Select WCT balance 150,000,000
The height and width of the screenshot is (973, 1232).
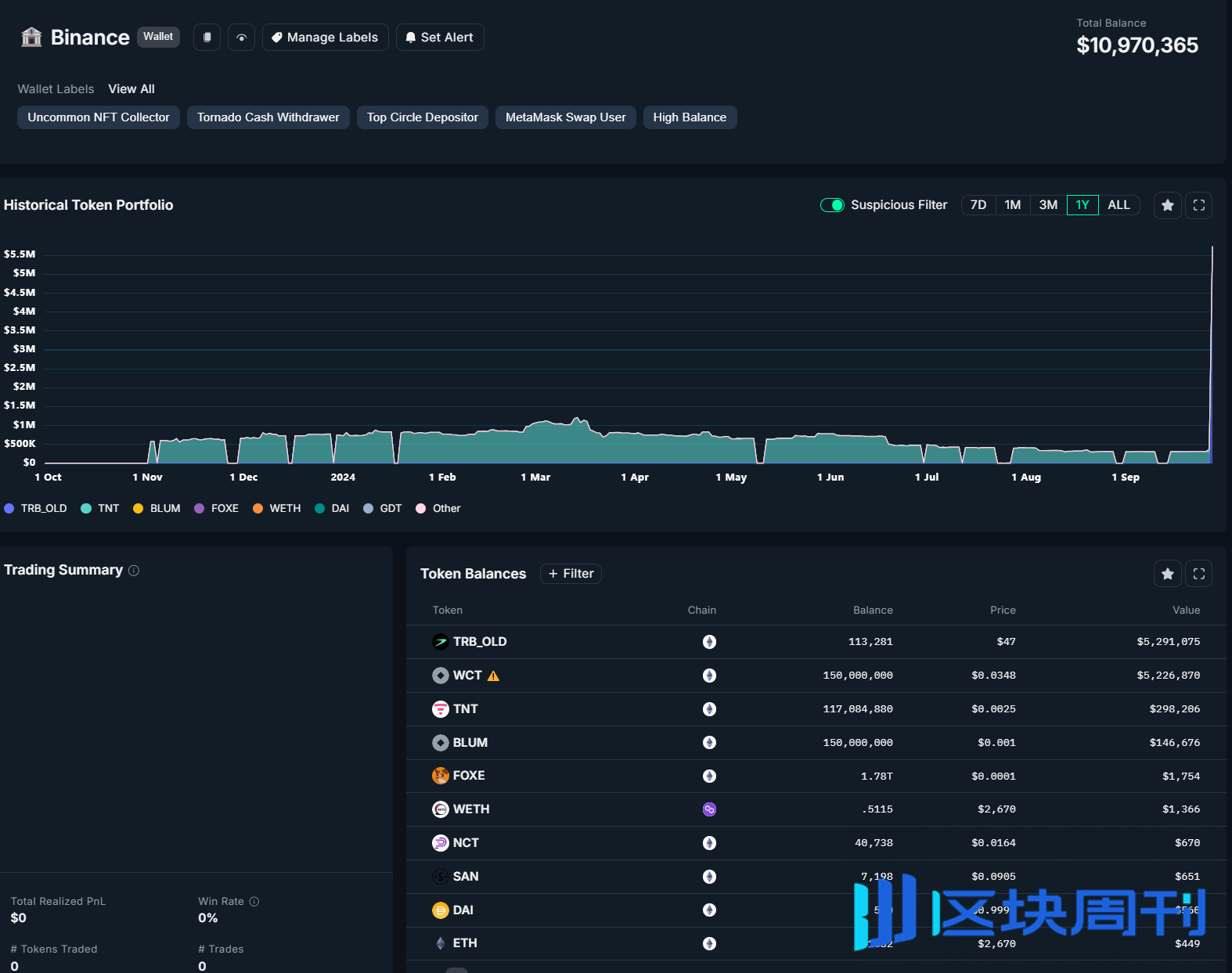(858, 676)
